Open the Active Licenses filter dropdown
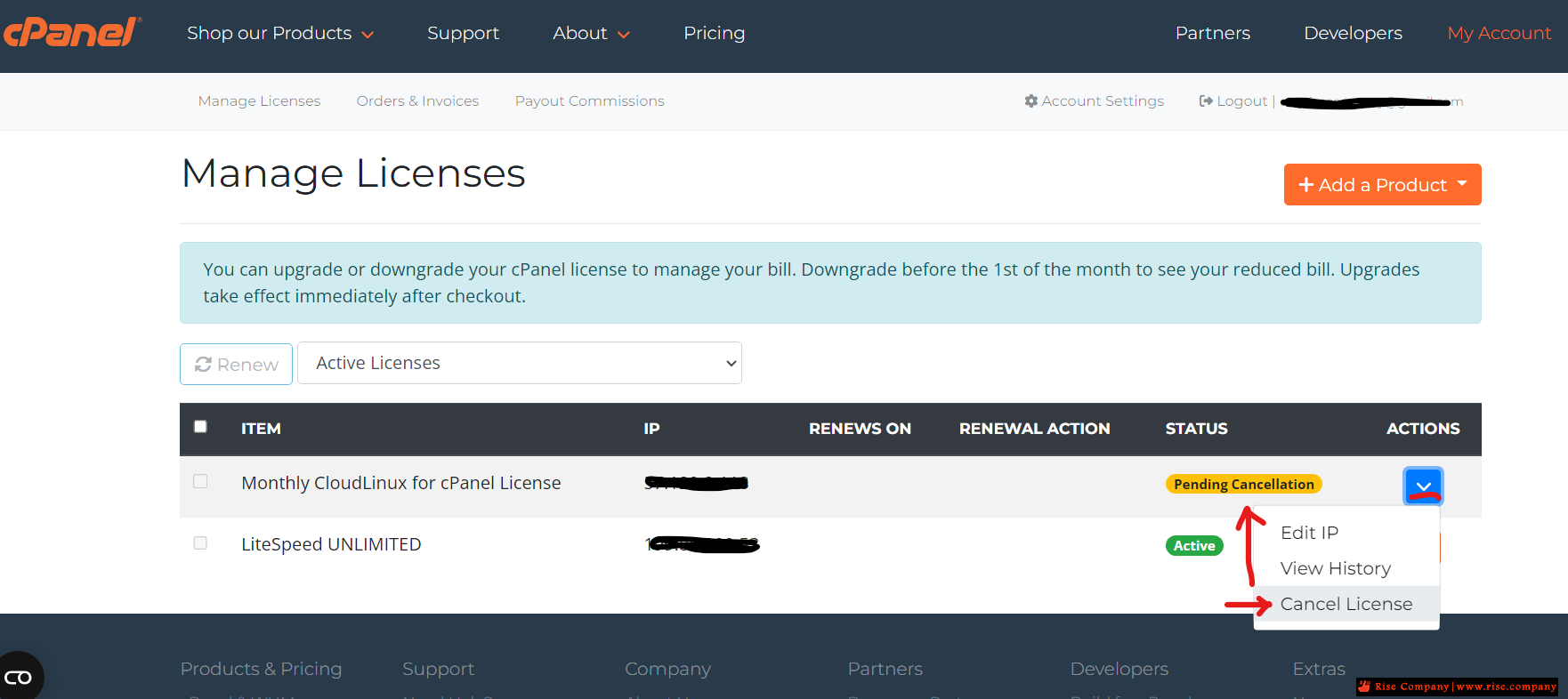Viewport: 1568px width, 699px height. (x=520, y=363)
